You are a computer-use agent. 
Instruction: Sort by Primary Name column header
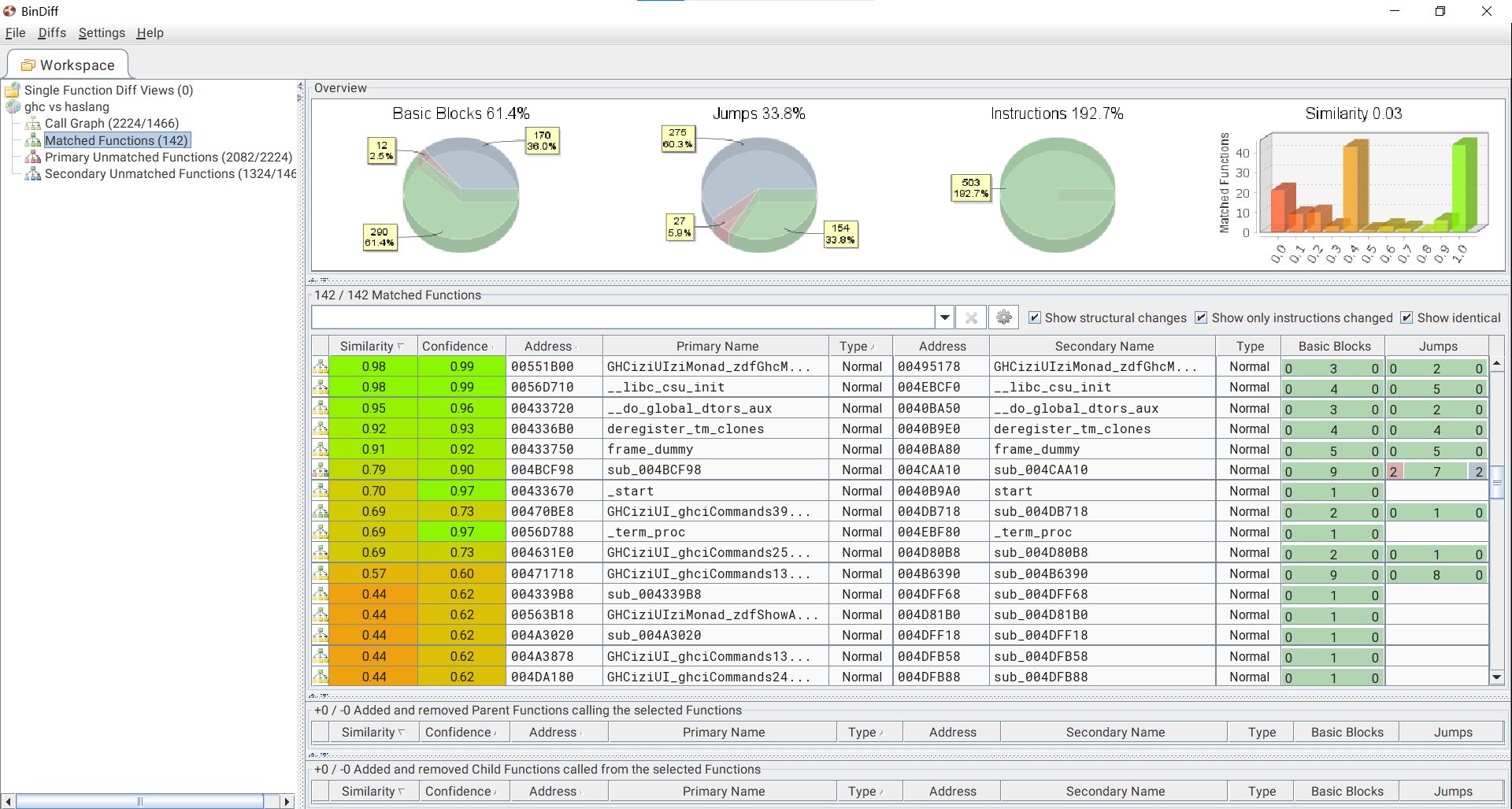(x=717, y=346)
